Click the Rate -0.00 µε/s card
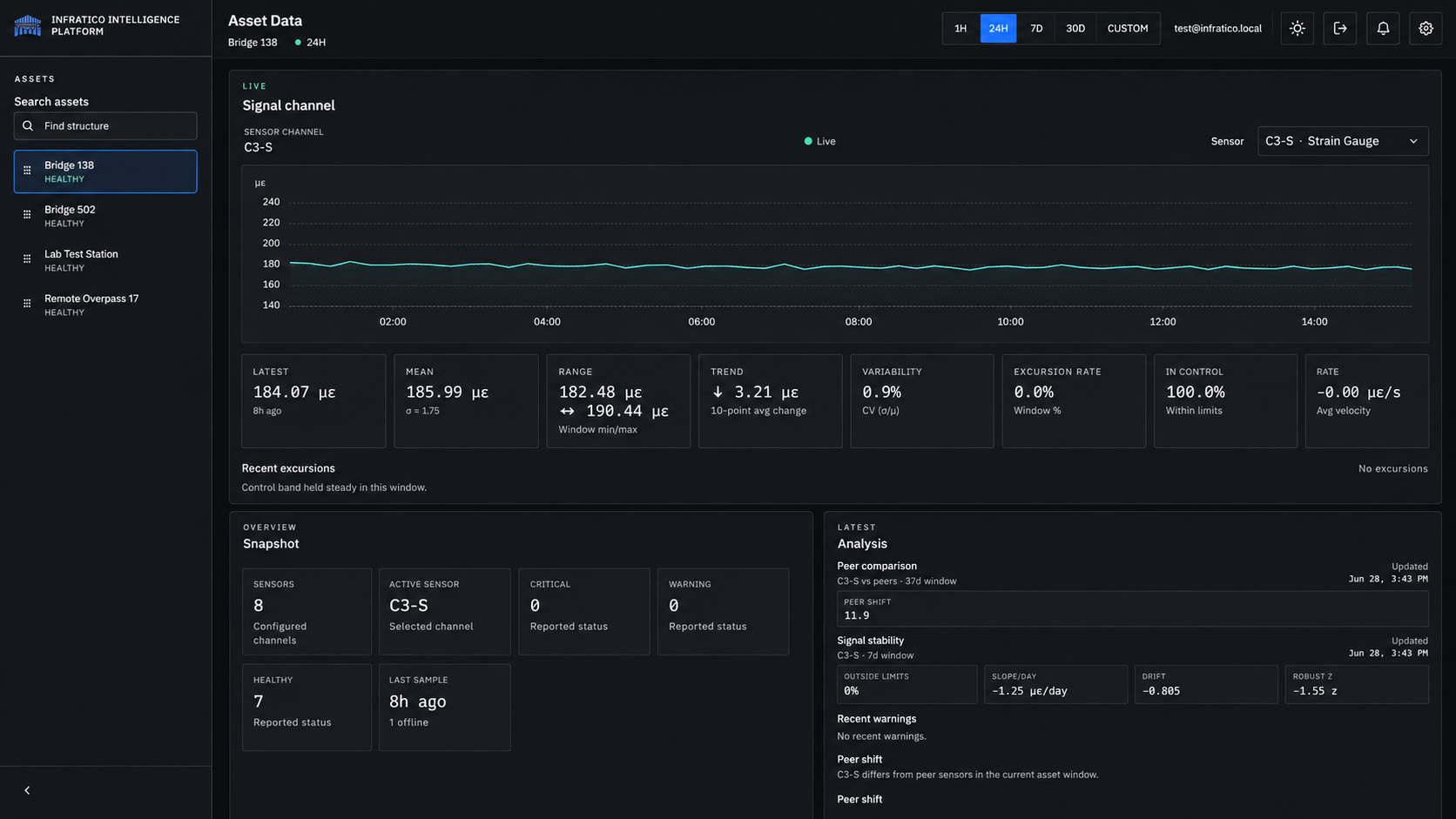 tap(1366, 400)
